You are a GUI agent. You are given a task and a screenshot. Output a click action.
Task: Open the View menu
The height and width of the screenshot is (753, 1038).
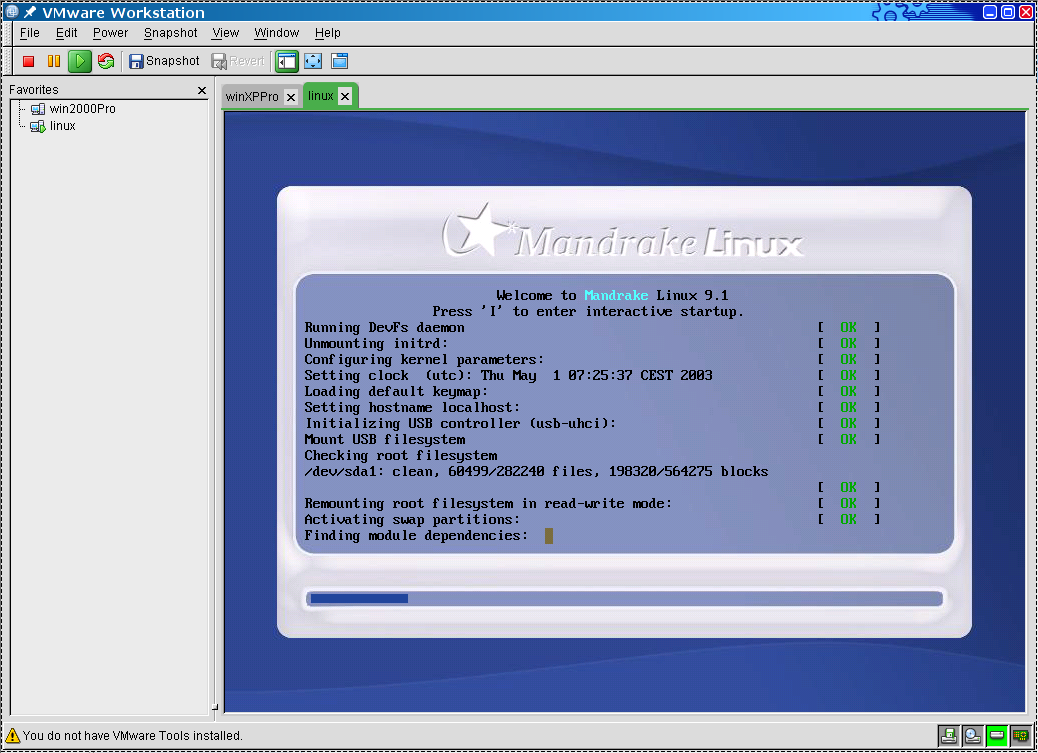pyautogui.click(x=226, y=33)
